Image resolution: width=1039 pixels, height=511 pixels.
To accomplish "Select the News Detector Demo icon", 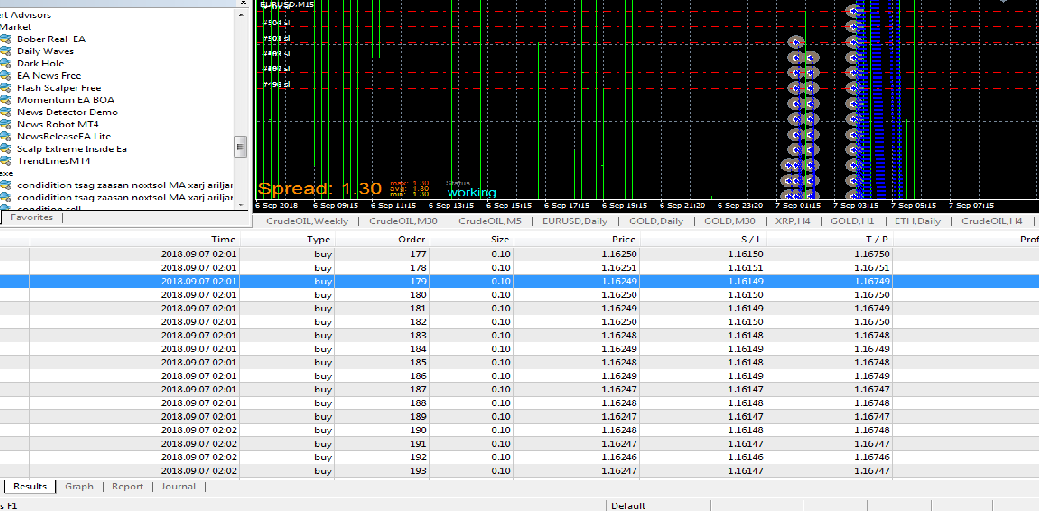I will point(6,113).
